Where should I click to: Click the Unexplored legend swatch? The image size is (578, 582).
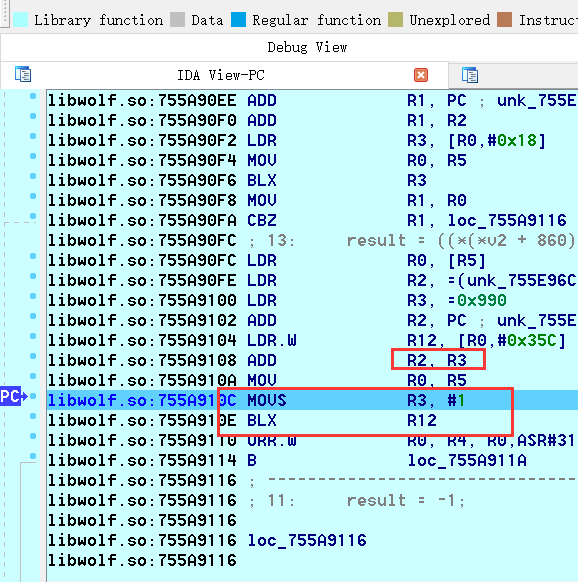tap(395, 20)
